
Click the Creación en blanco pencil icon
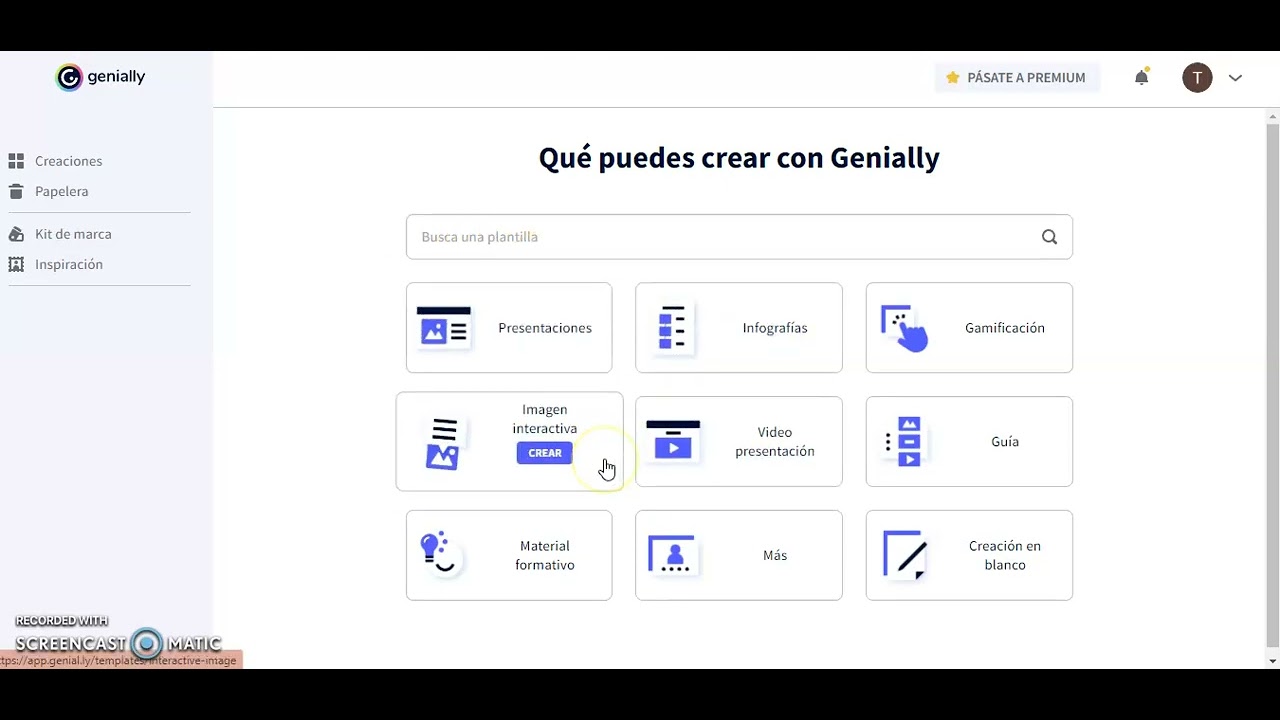pos(905,555)
